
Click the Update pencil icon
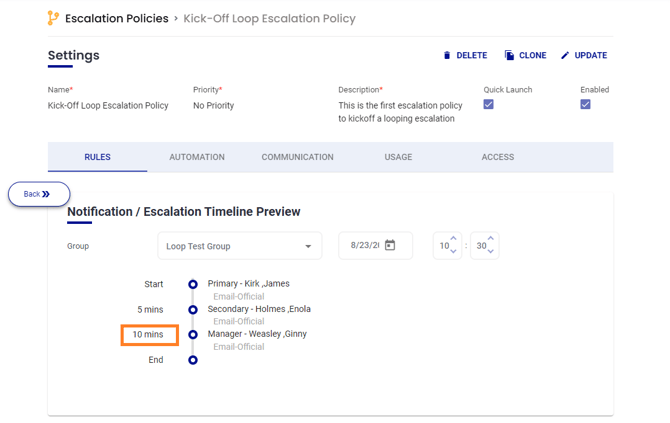[565, 56]
